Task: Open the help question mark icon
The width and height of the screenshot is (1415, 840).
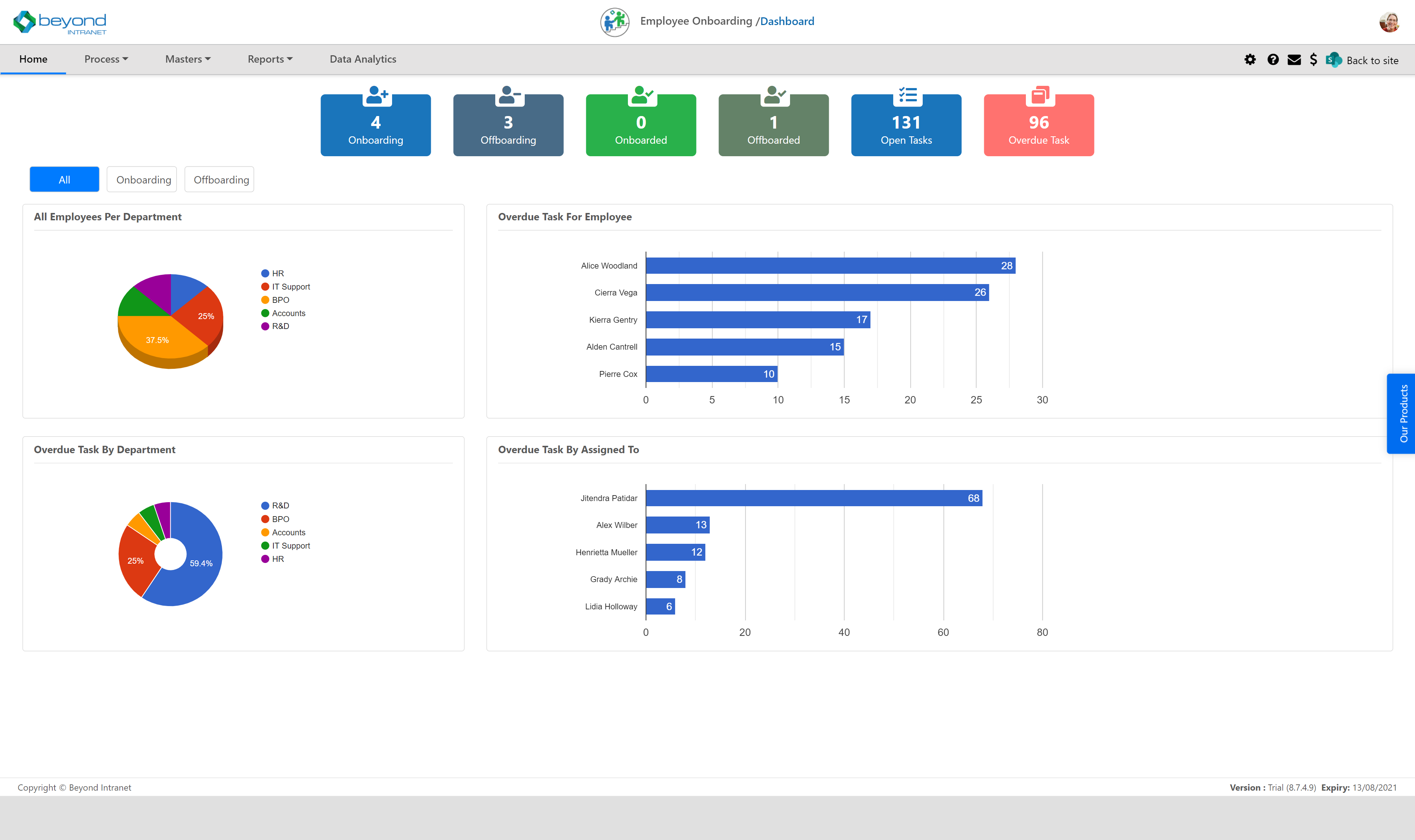Action: (x=1272, y=59)
